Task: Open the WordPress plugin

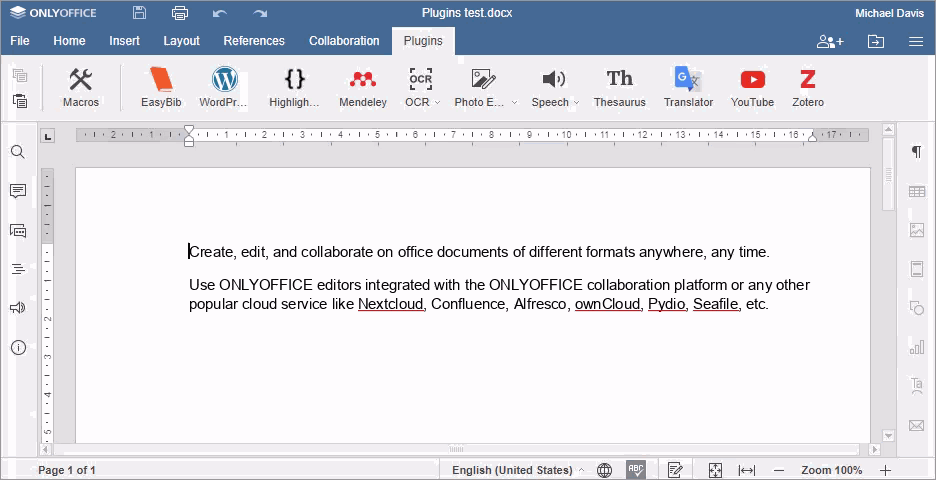Action: 224,87
